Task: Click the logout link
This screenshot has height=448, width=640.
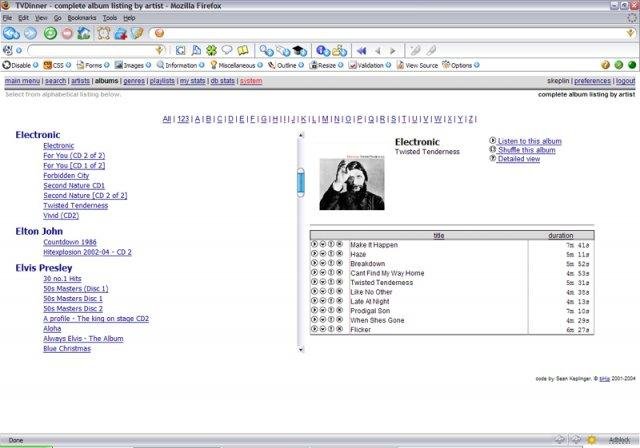Action: [625, 81]
